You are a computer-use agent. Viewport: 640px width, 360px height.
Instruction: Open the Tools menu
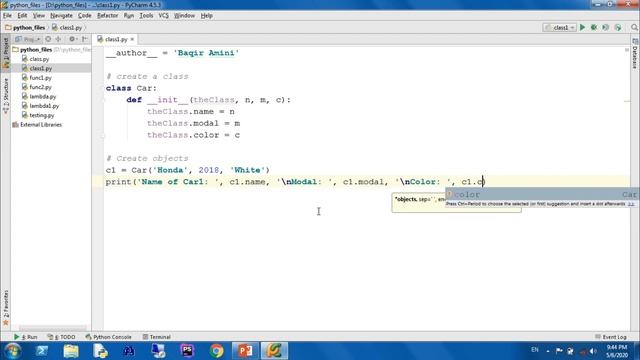pos(146,16)
